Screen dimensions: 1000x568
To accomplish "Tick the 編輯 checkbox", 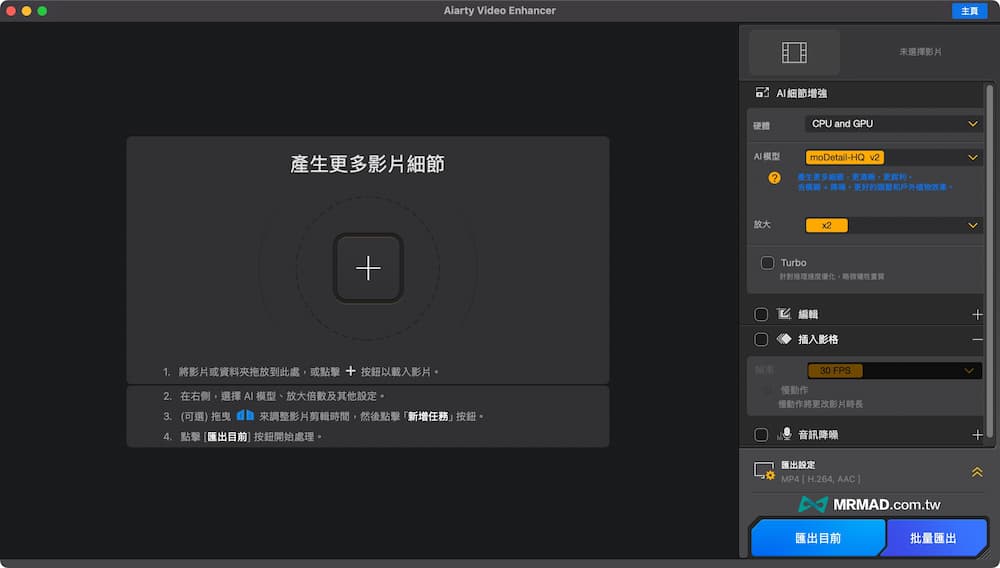I will coord(761,314).
